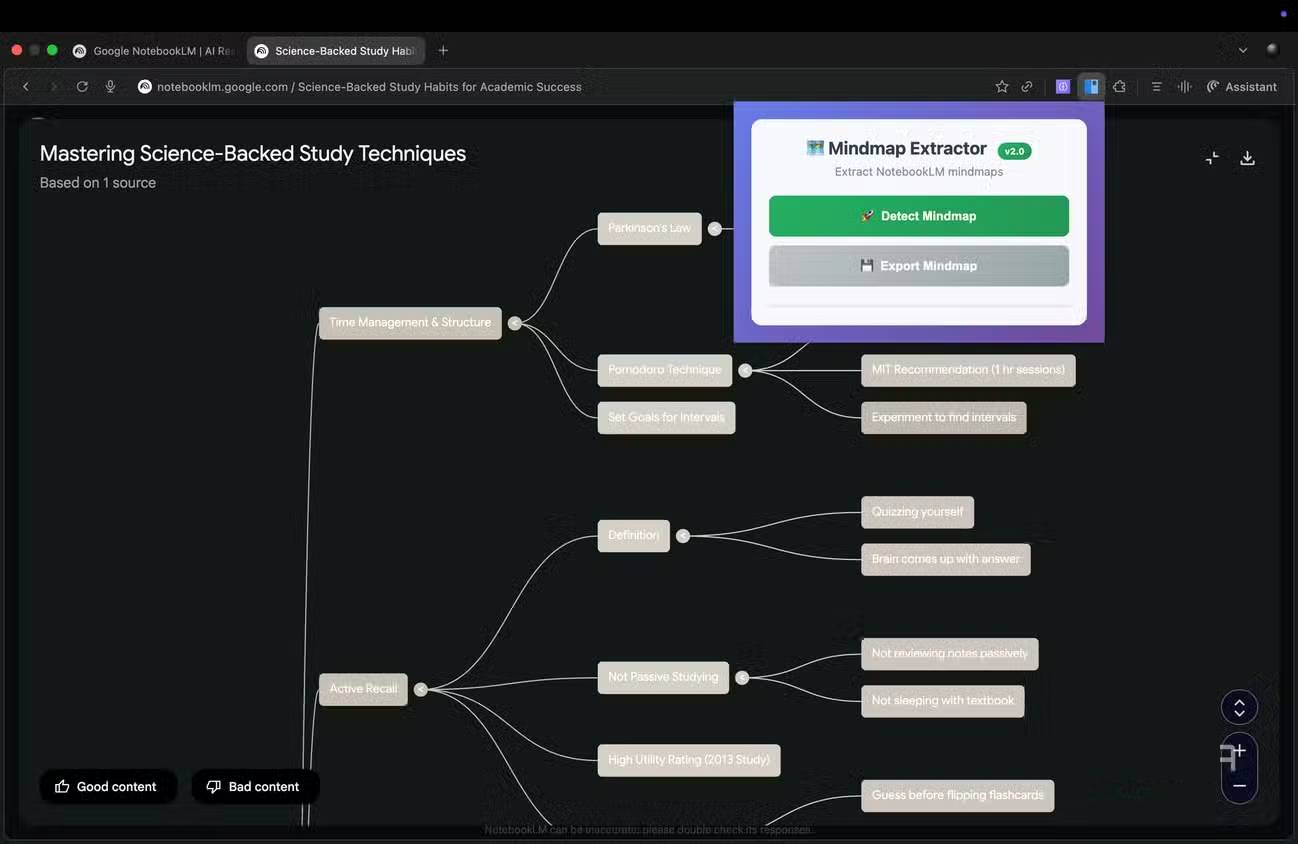The height and width of the screenshot is (844, 1298).
Task: Select the Guess before flipping flashcards node
Action: point(957,796)
